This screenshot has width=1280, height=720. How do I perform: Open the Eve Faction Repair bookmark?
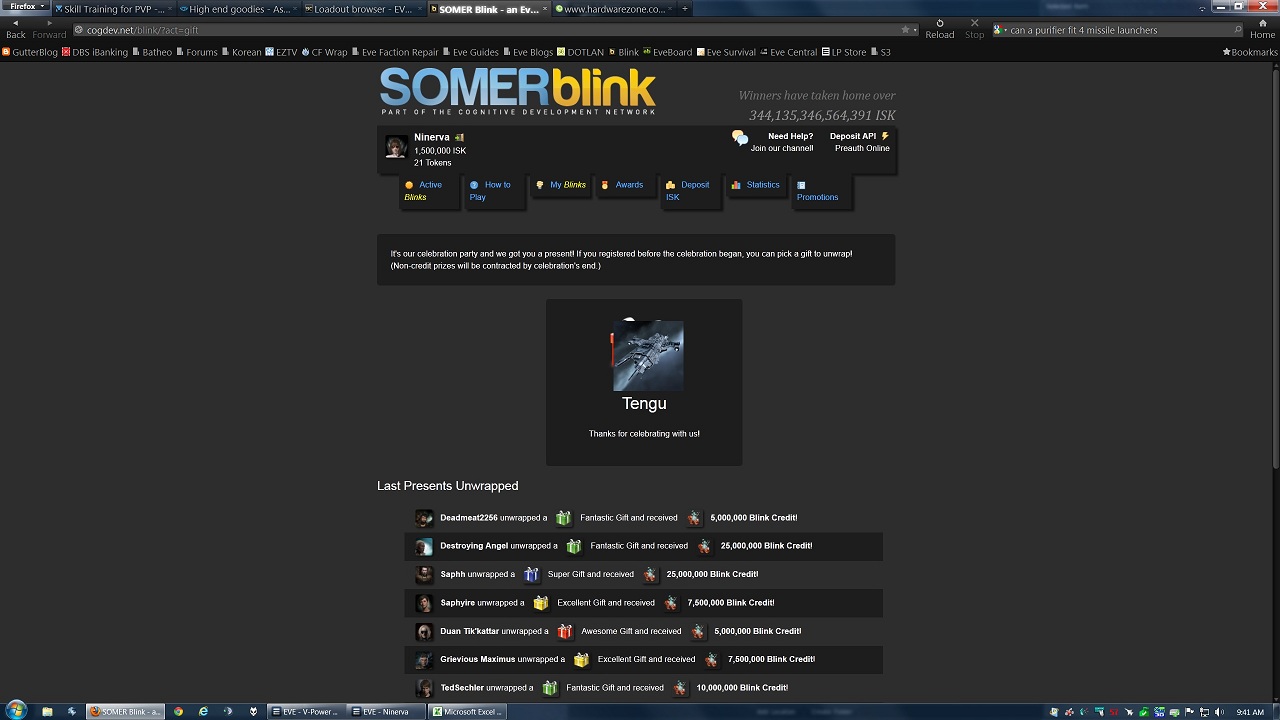point(394,52)
